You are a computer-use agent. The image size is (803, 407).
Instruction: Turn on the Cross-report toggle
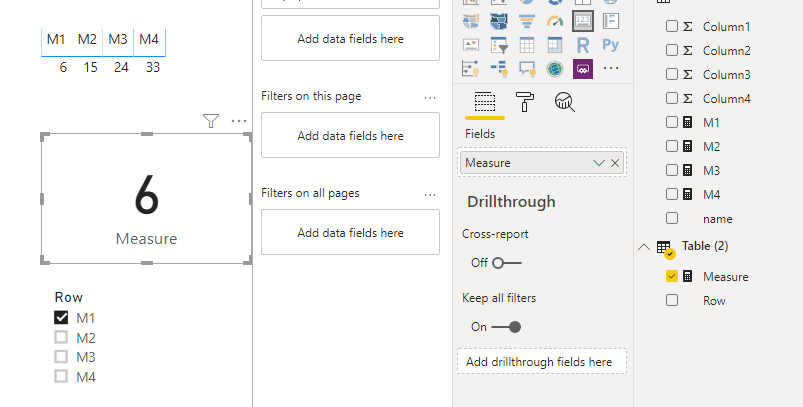pos(506,263)
